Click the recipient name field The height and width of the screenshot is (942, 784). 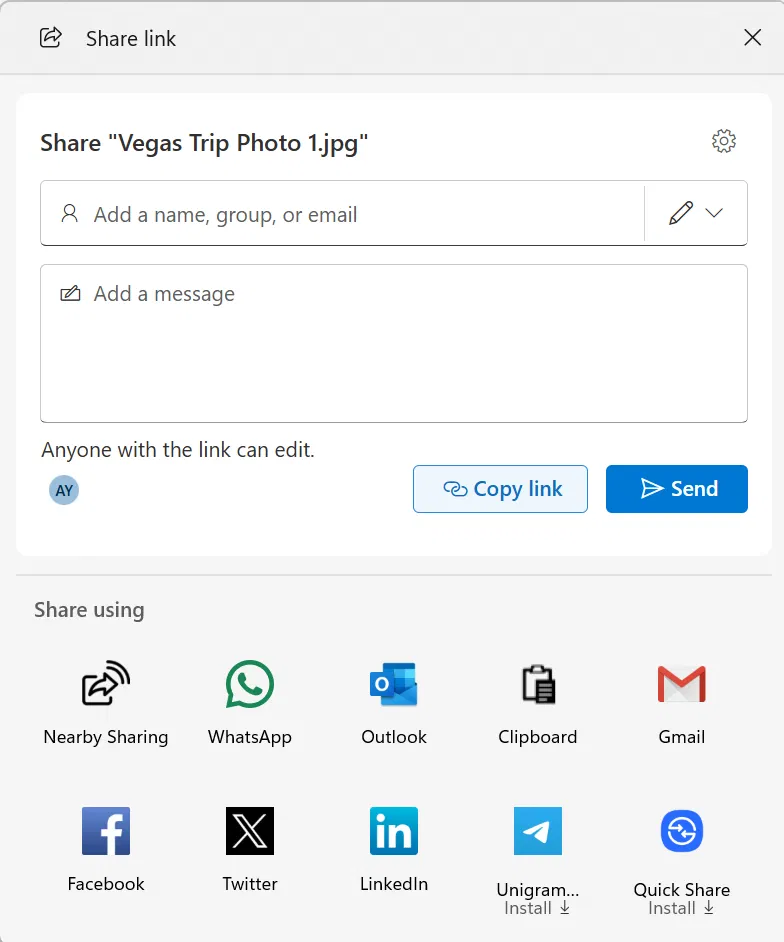click(x=340, y=213)
